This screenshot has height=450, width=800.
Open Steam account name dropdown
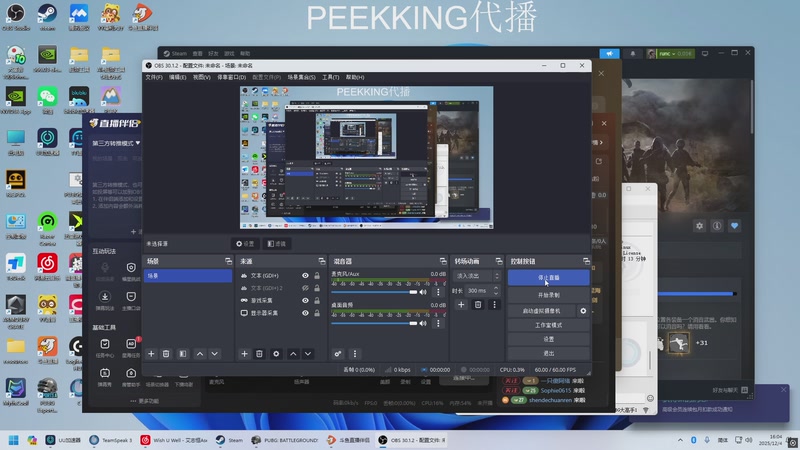pos(674,53)
